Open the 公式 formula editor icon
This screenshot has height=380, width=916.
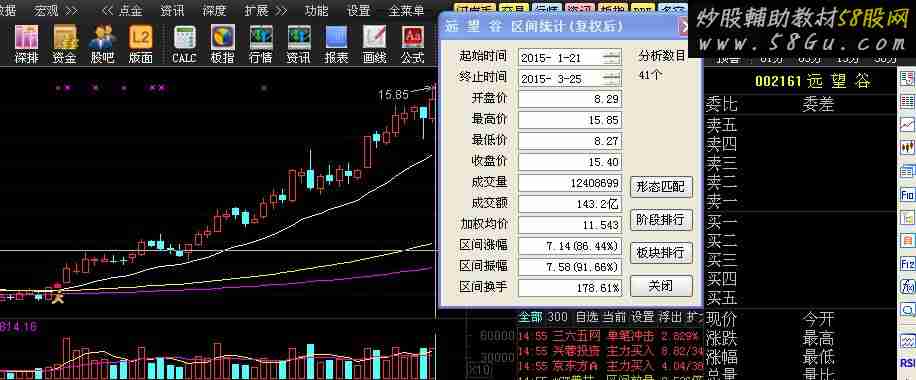[x=412, y=44]
